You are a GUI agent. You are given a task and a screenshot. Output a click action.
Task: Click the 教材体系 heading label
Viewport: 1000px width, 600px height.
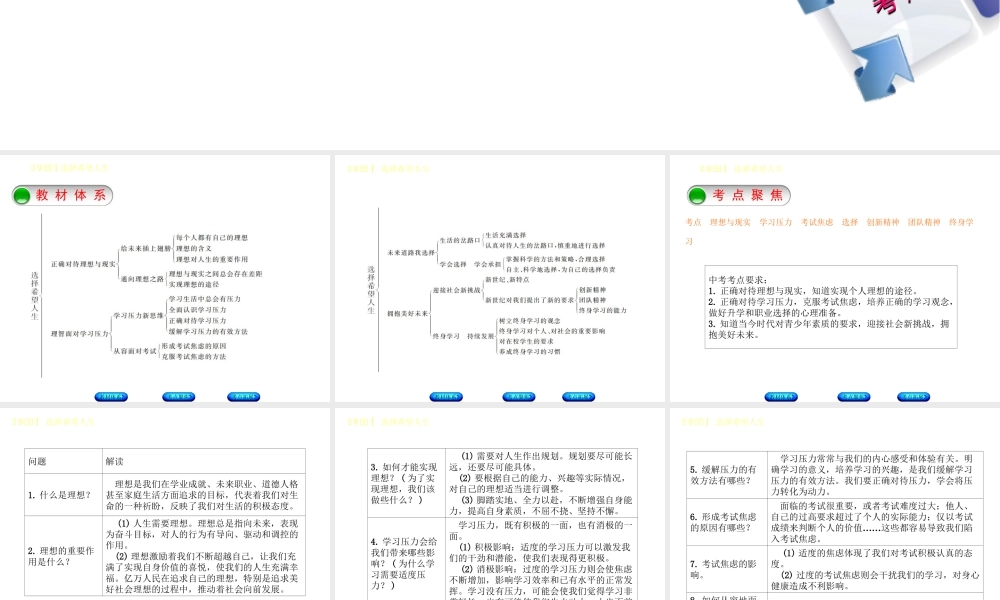click(x=71, y=195)
